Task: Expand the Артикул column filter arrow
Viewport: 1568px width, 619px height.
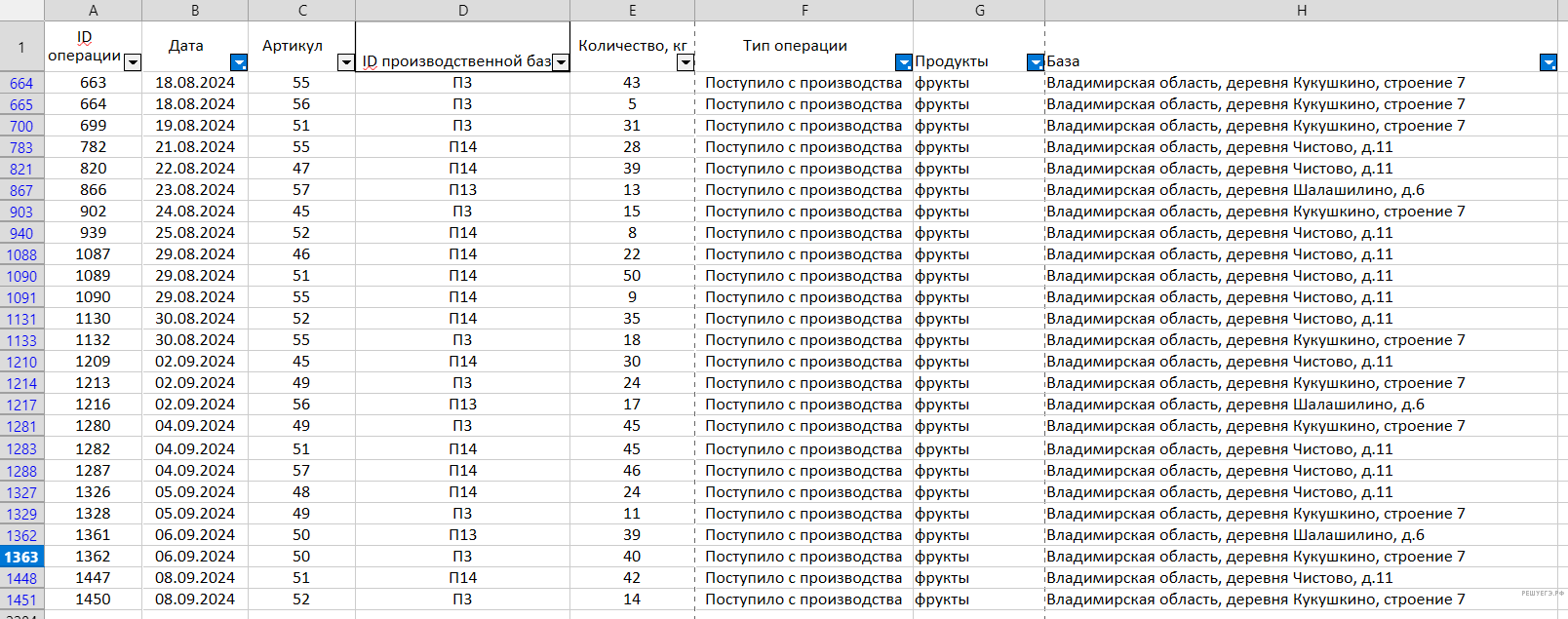Action: 345,62
